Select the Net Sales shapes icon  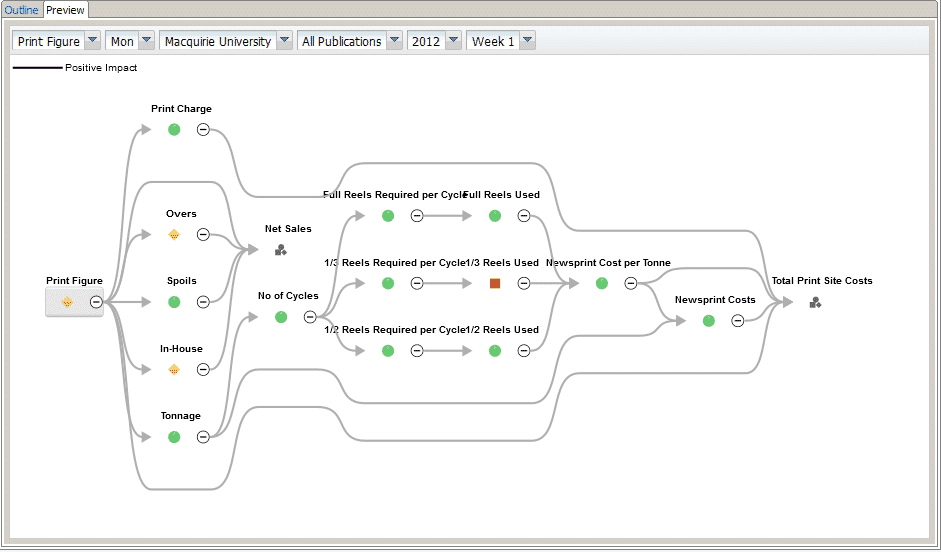tap(281, 250)
